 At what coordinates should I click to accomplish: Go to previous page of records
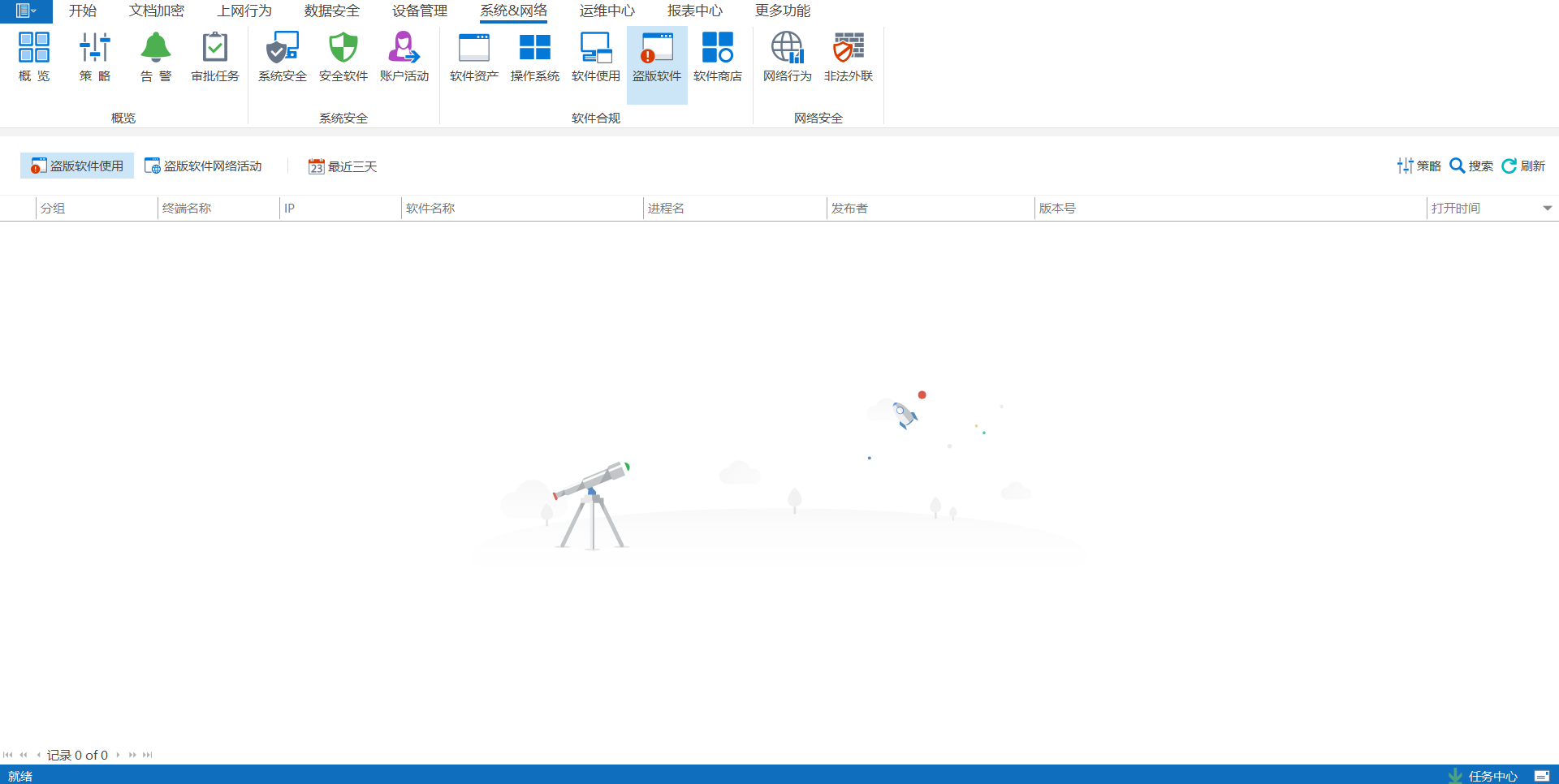(x=24, y=755)
